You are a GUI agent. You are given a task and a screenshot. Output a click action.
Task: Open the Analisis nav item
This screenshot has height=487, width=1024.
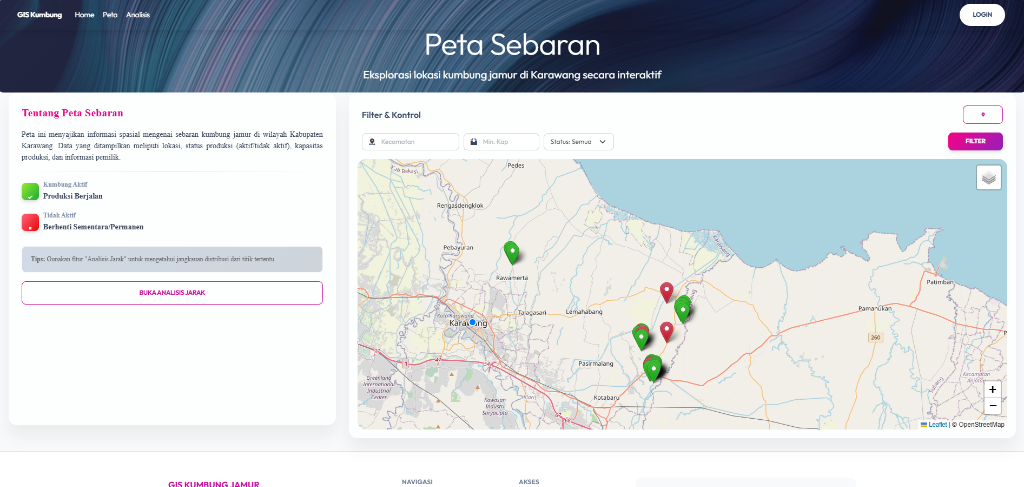[138, 14]
